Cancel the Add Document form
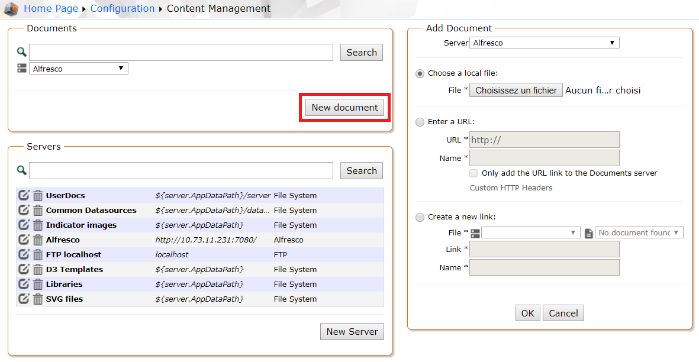 pos(563,313)
